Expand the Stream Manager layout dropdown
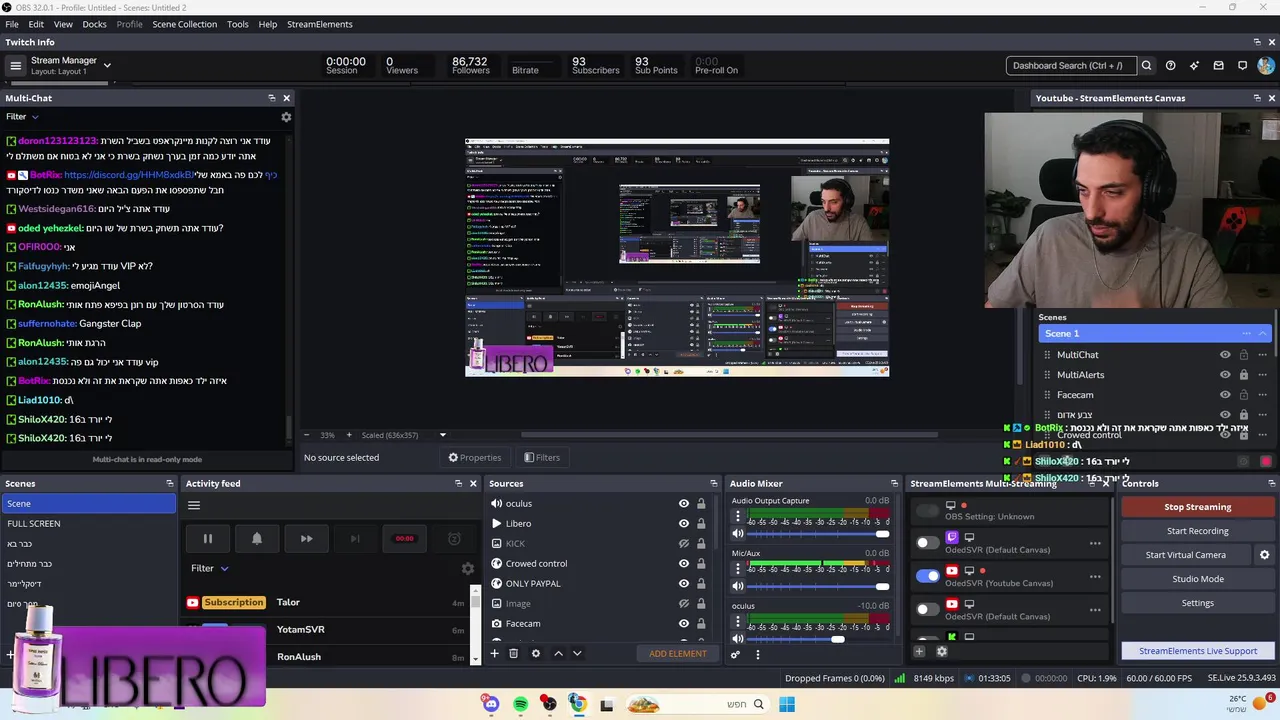This screenshot has height=720, width=1280. [107, 66]
